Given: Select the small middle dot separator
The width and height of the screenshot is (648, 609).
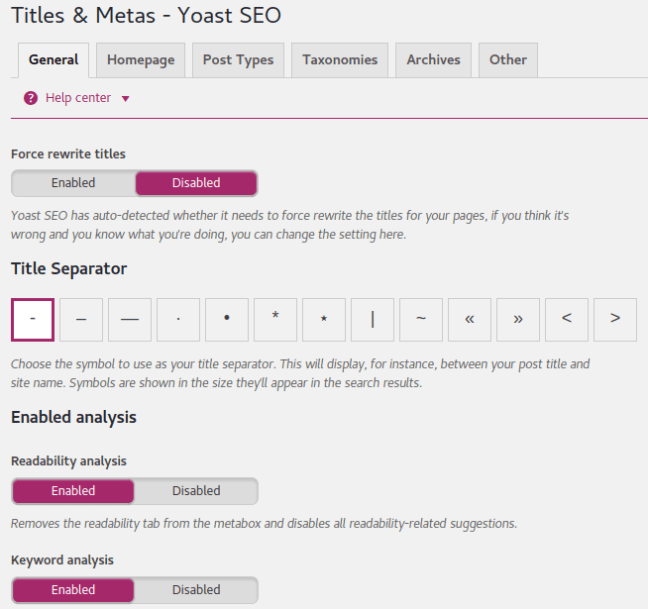Looking at the screenshot, I should pyautogui.click(x=178, y=320).
